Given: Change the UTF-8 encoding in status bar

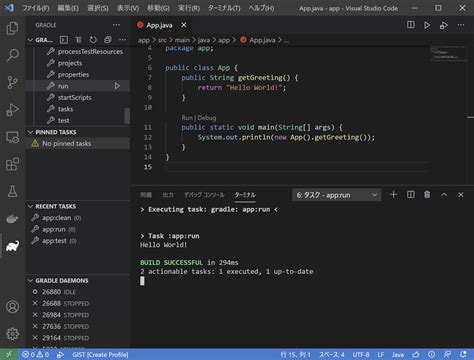Looking at the screenshot, I should 361,355.
